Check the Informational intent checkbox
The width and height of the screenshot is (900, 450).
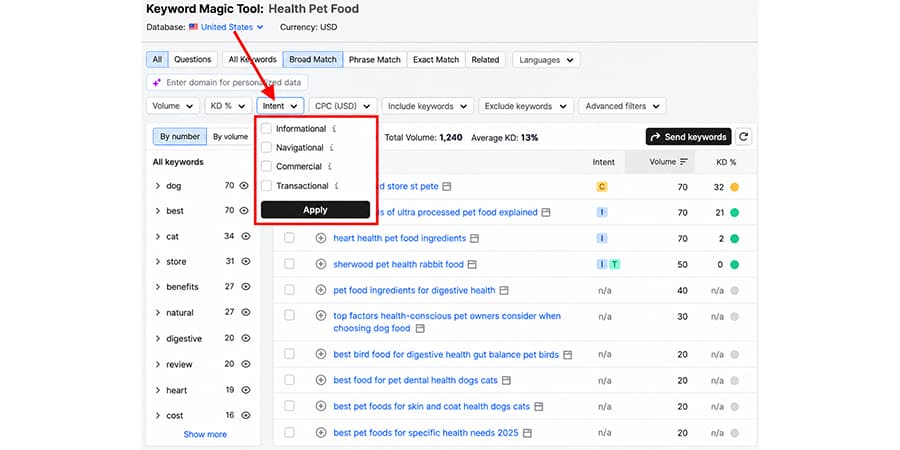click(x=266, y=129)
